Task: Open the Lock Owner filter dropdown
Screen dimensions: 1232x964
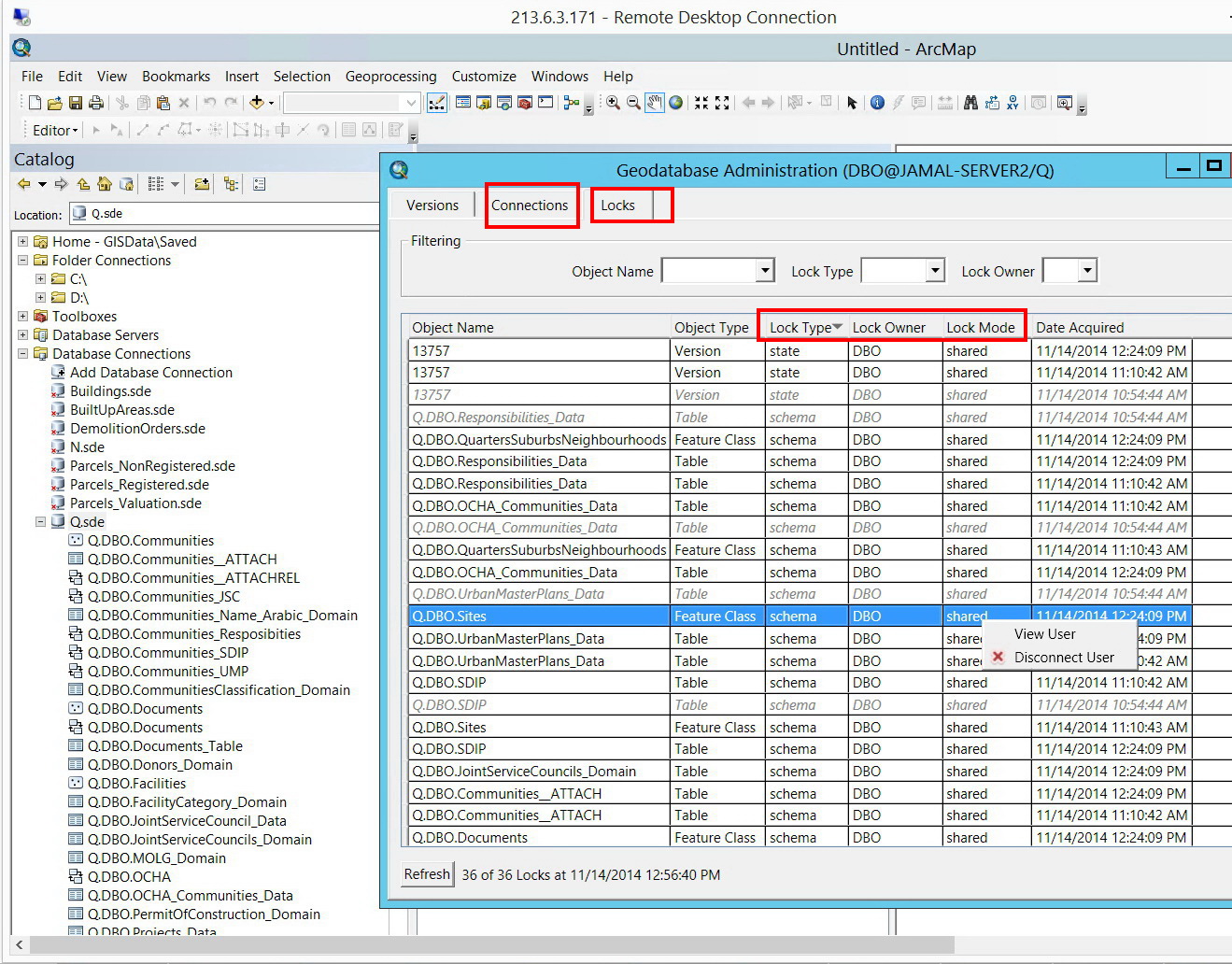Action: (1087, 271)
